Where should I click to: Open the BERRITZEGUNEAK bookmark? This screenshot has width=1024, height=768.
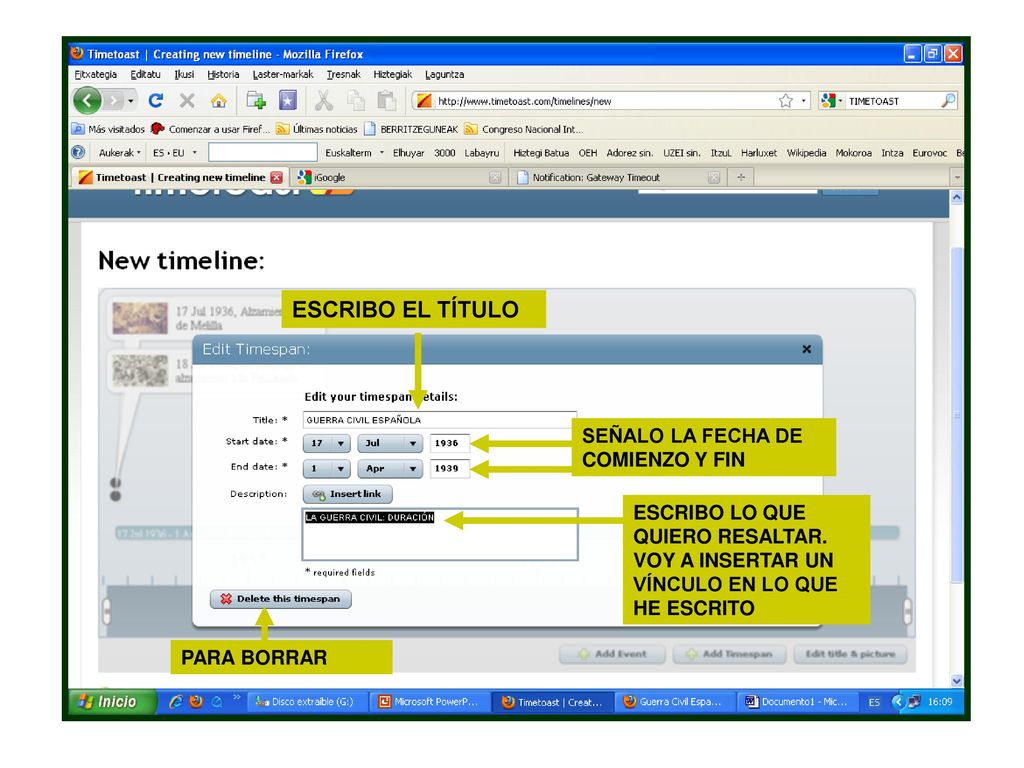point(411,129)
